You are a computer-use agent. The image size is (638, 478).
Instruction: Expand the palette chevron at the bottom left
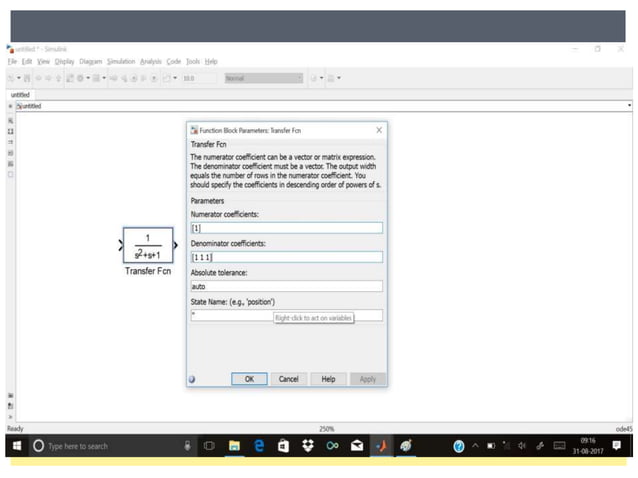(11, 417)
